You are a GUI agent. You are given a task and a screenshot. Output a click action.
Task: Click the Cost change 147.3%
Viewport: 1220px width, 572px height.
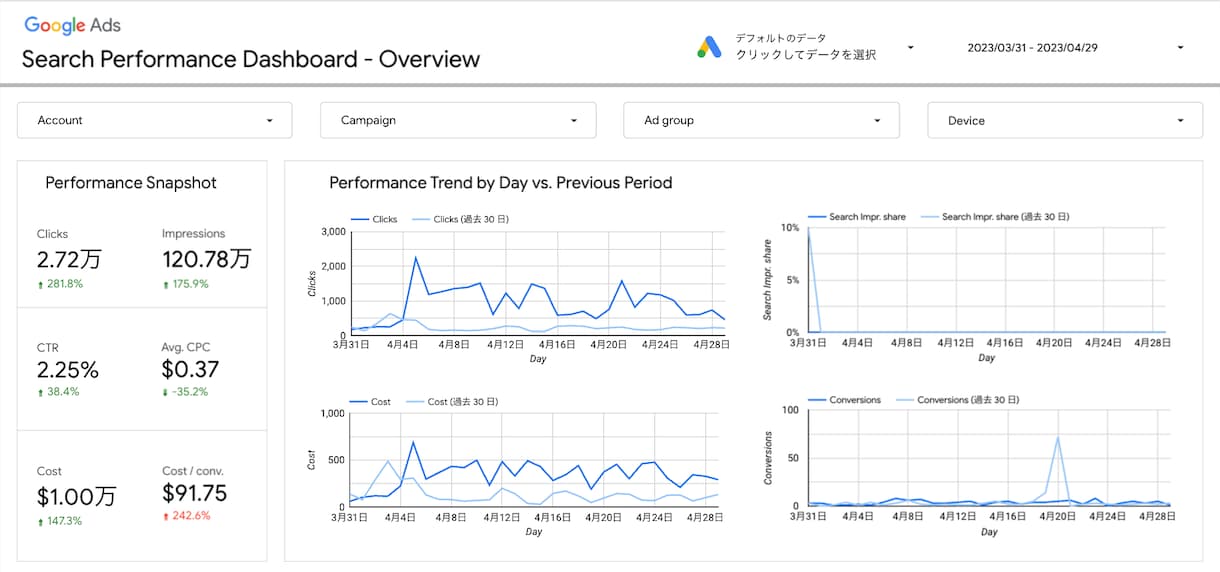[x=60, y=521]
